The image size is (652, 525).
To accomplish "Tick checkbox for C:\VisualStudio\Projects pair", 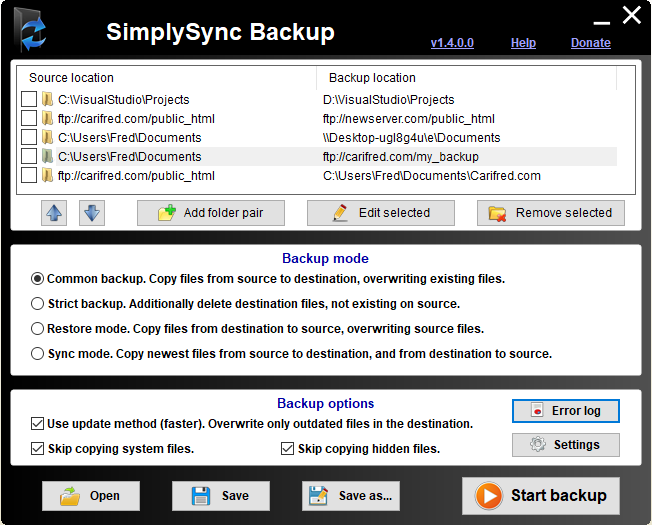I will pos(29,99).
